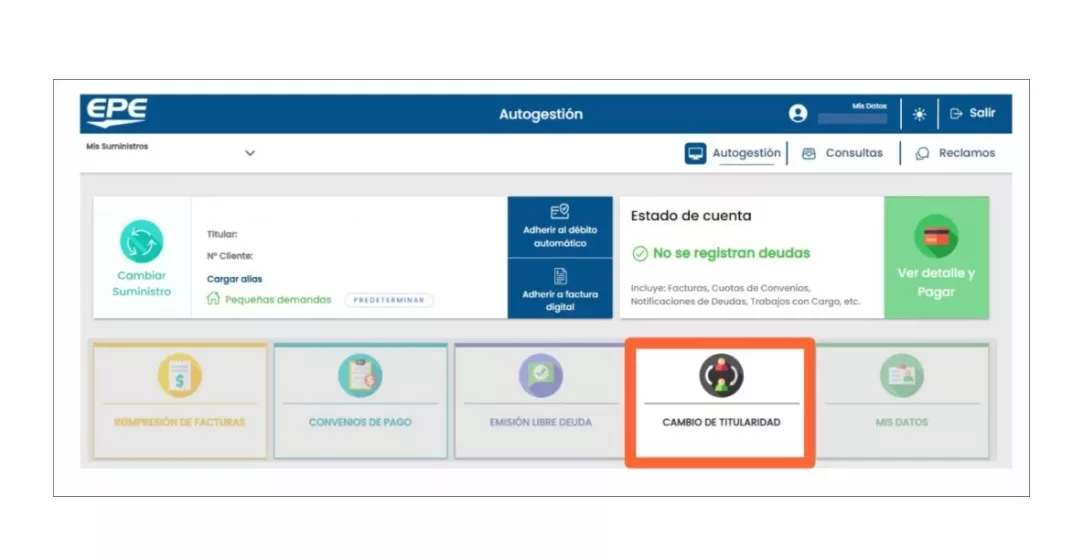
Task: Click the green check icon beside deudas
Action: coord(640,254)
